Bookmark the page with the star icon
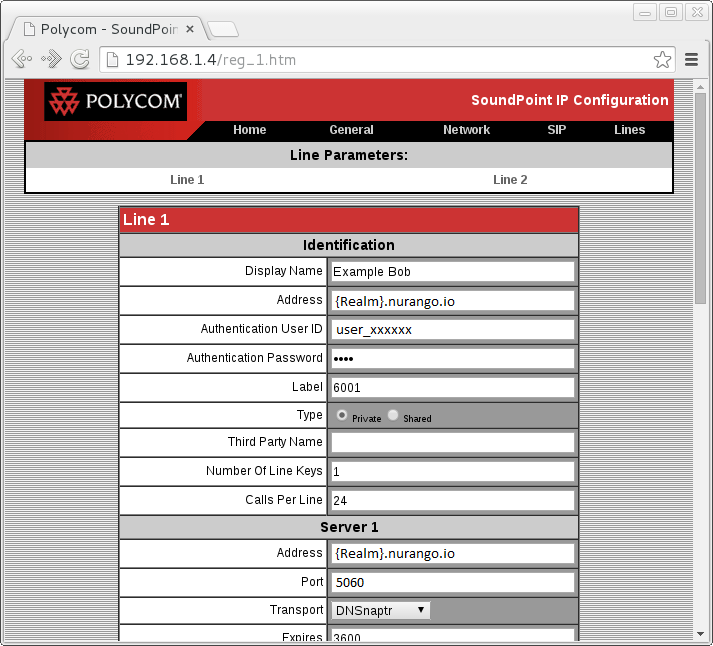Screen dimensions: 713x646 pyautogui.click(x=662, y=60)
